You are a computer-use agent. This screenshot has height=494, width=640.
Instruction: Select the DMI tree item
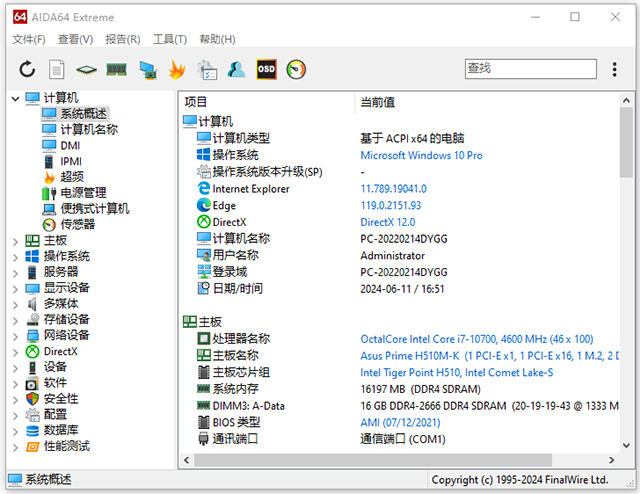pos(70,146)
